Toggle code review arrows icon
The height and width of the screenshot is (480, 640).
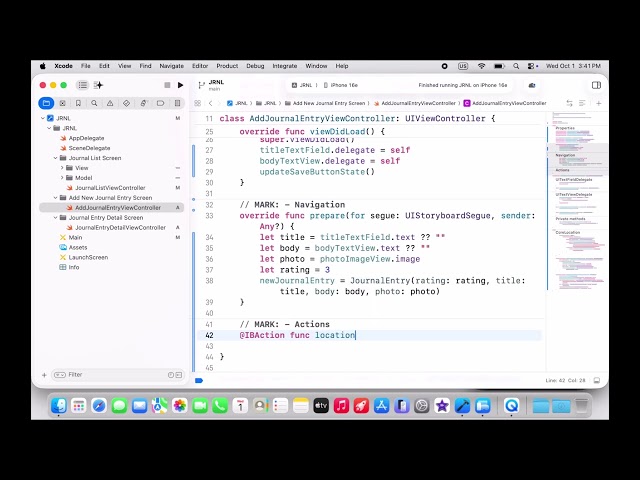point(569,103)
